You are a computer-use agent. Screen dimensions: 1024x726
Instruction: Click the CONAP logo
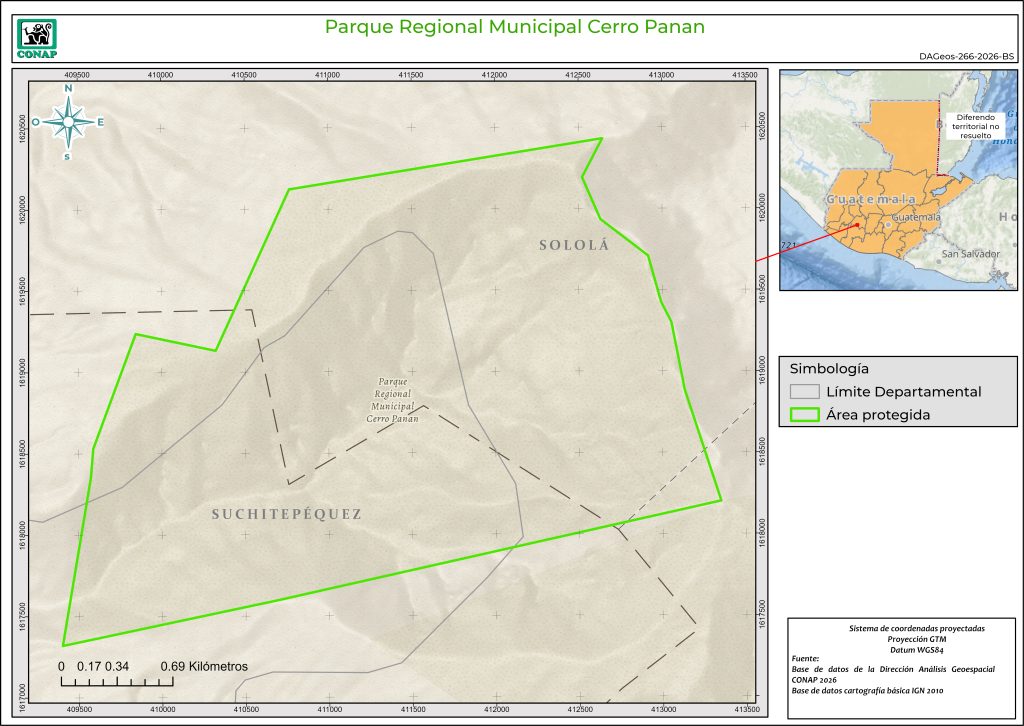pyautogui.click(x=38, y=38)
